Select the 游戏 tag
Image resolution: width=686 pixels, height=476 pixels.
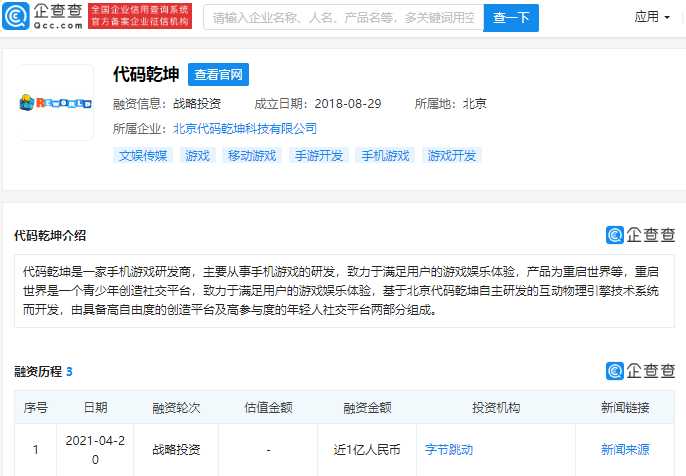click(197, 155)
